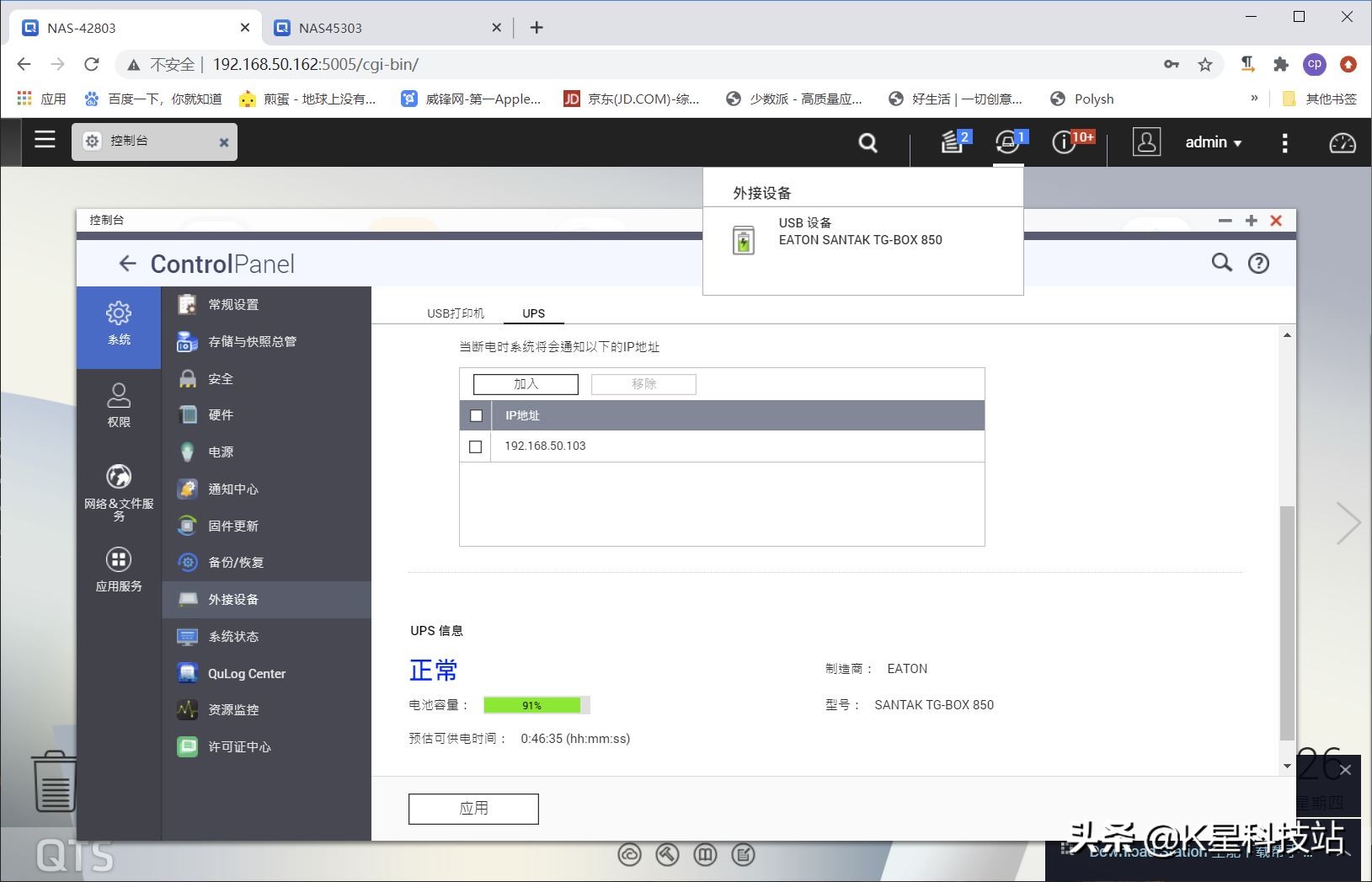Open 备份/恢复 in the sidebar

click(x=266, y=562)
